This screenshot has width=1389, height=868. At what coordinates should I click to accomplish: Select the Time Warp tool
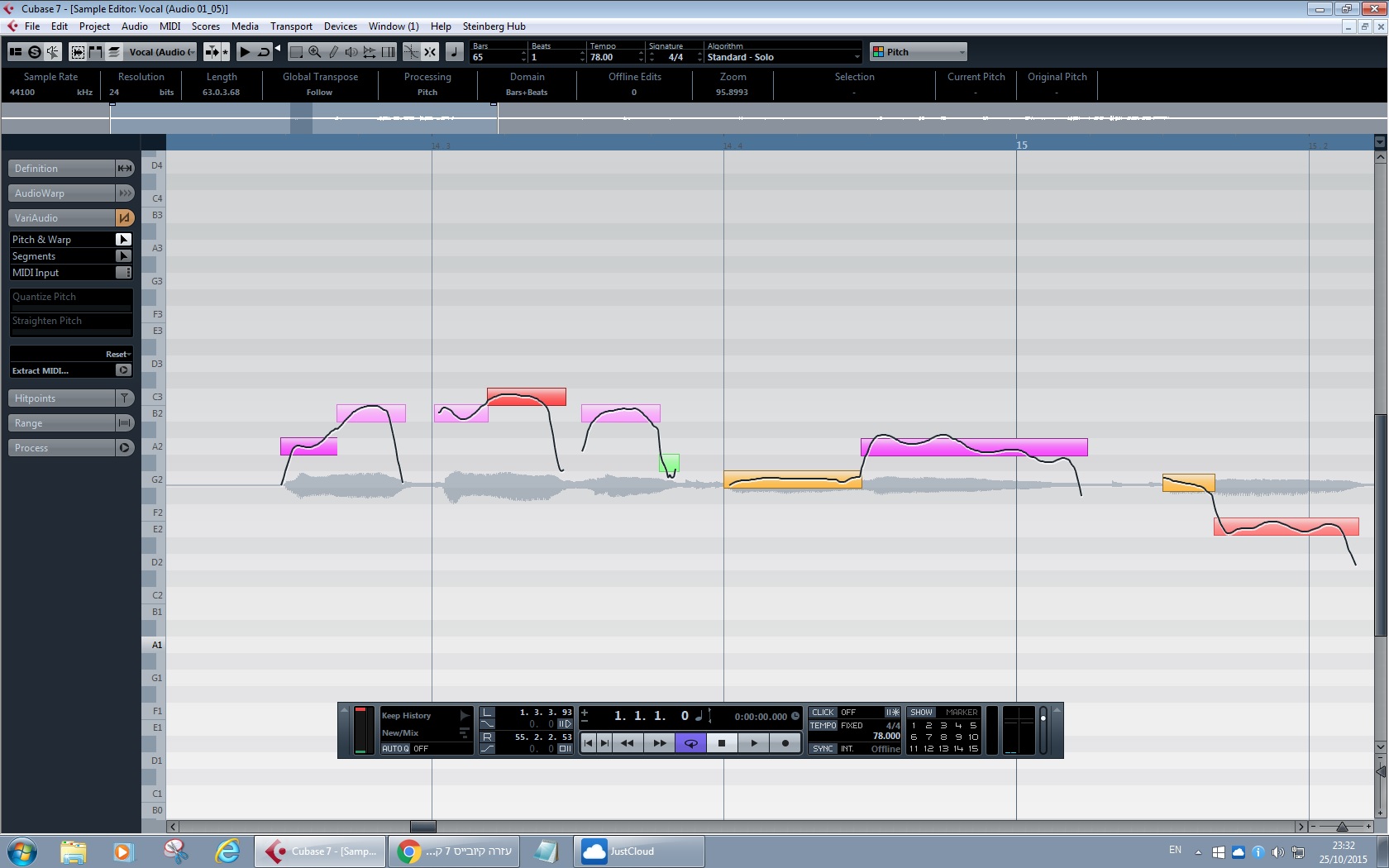[x=388, y=52]
